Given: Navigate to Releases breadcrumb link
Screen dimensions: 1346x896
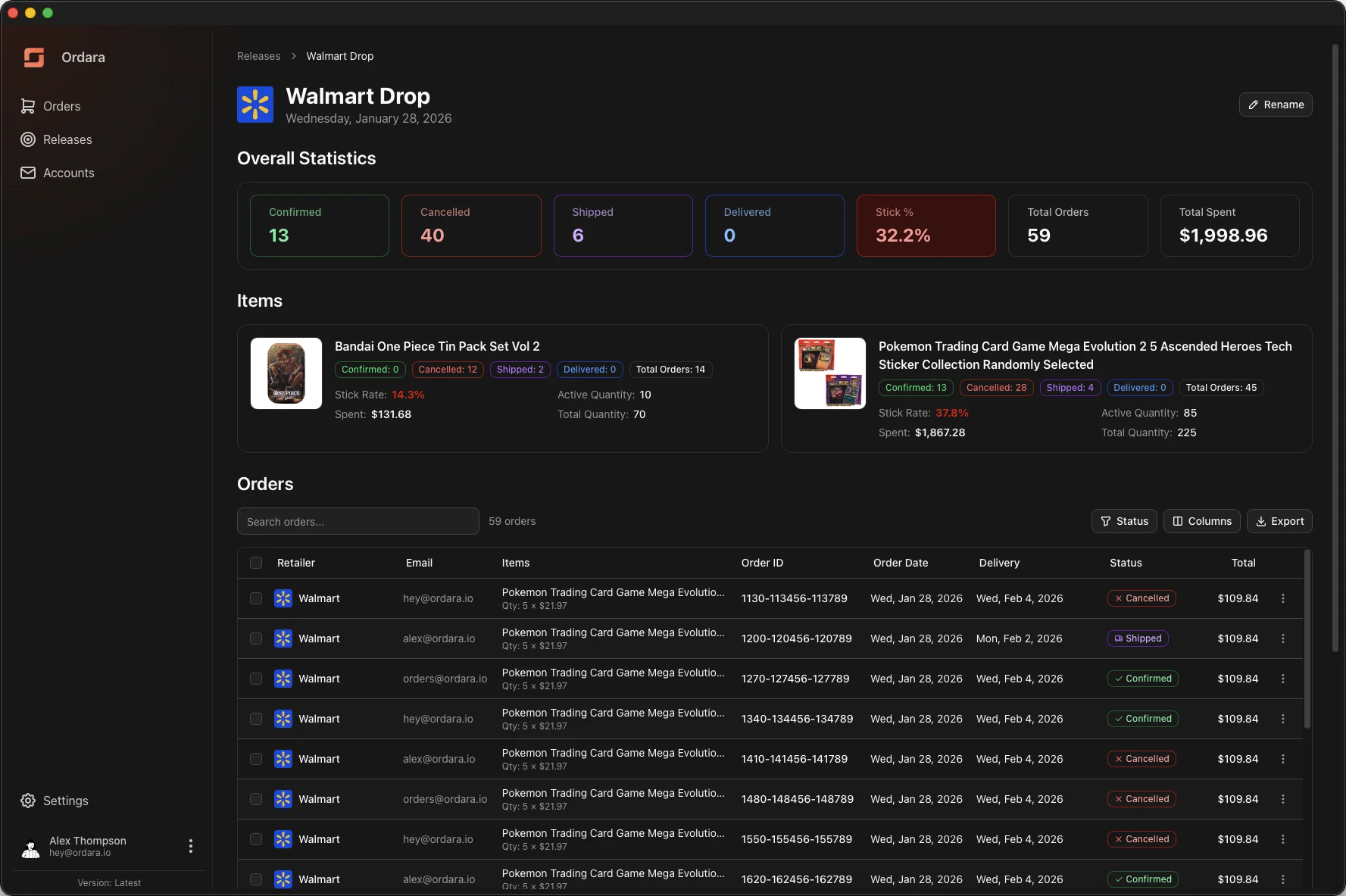Looking at the screenshot, I should (x=258, y=56).
